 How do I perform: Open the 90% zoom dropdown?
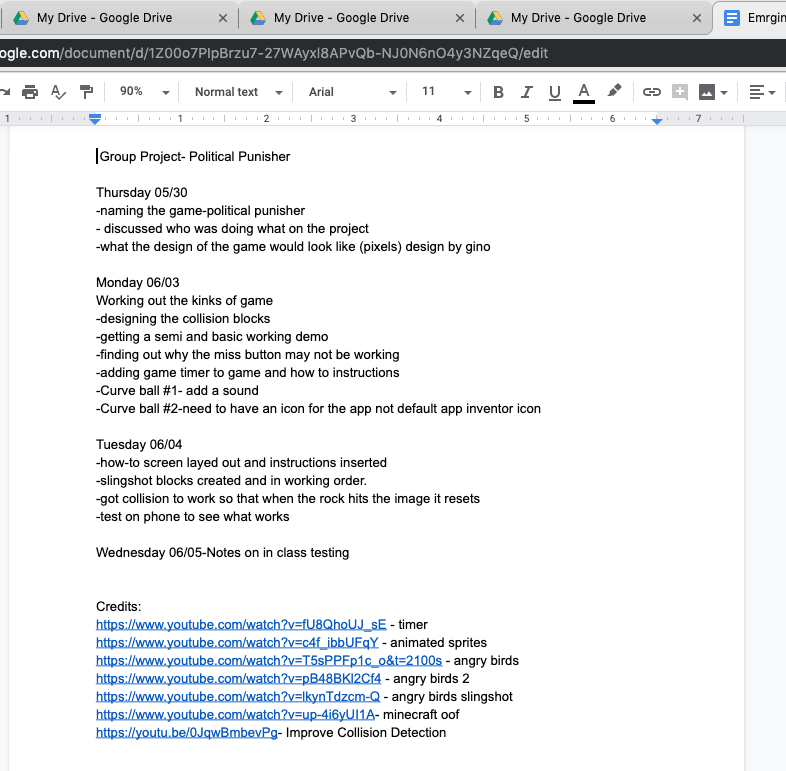coord(140,92)
